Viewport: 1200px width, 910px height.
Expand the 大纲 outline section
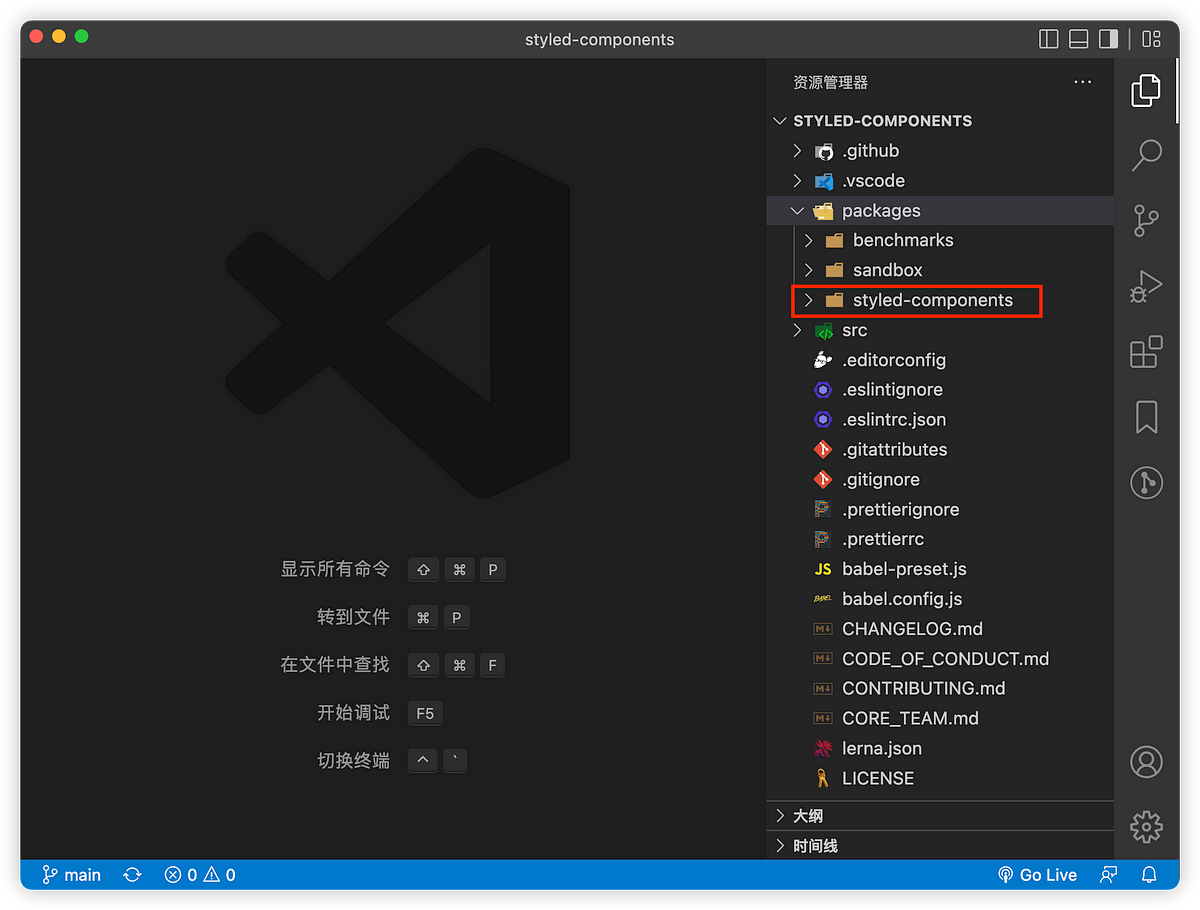(940, 816)
